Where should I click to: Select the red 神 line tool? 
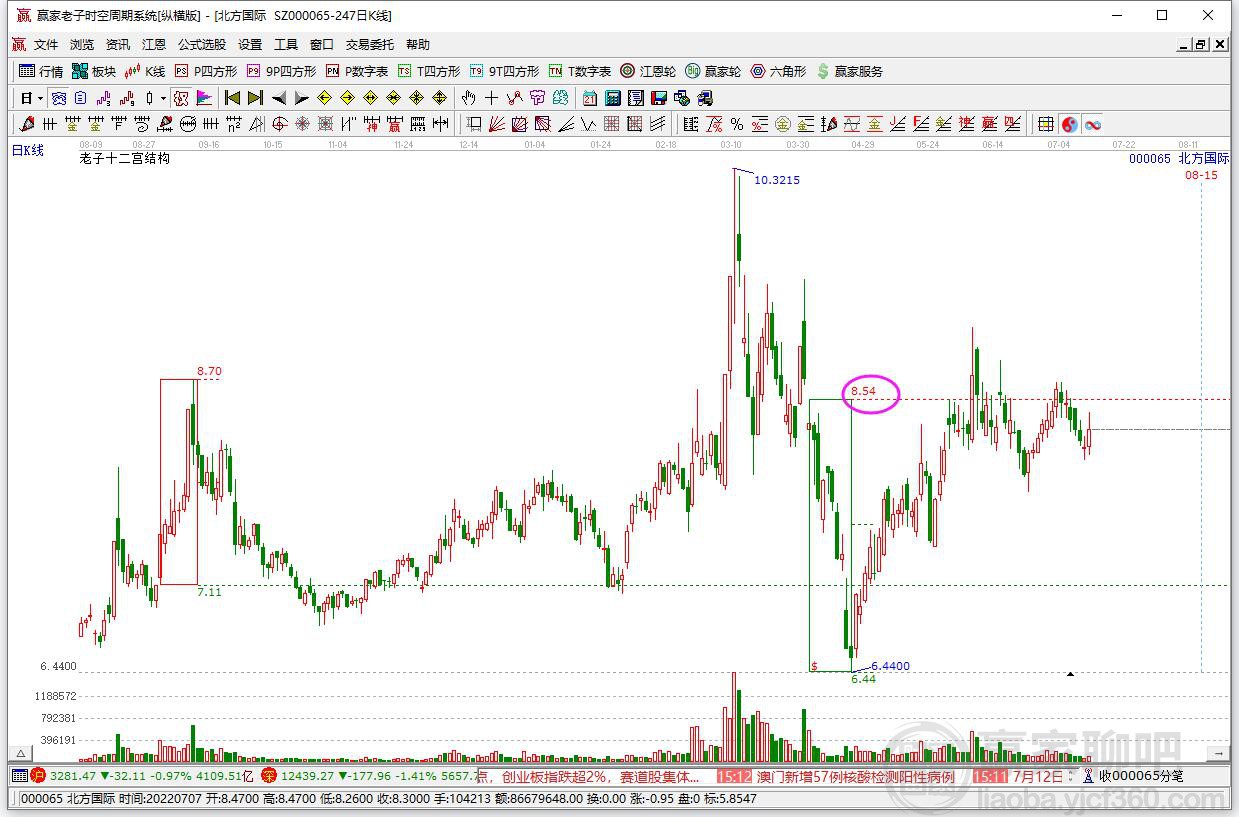click(x=372, y=124)
